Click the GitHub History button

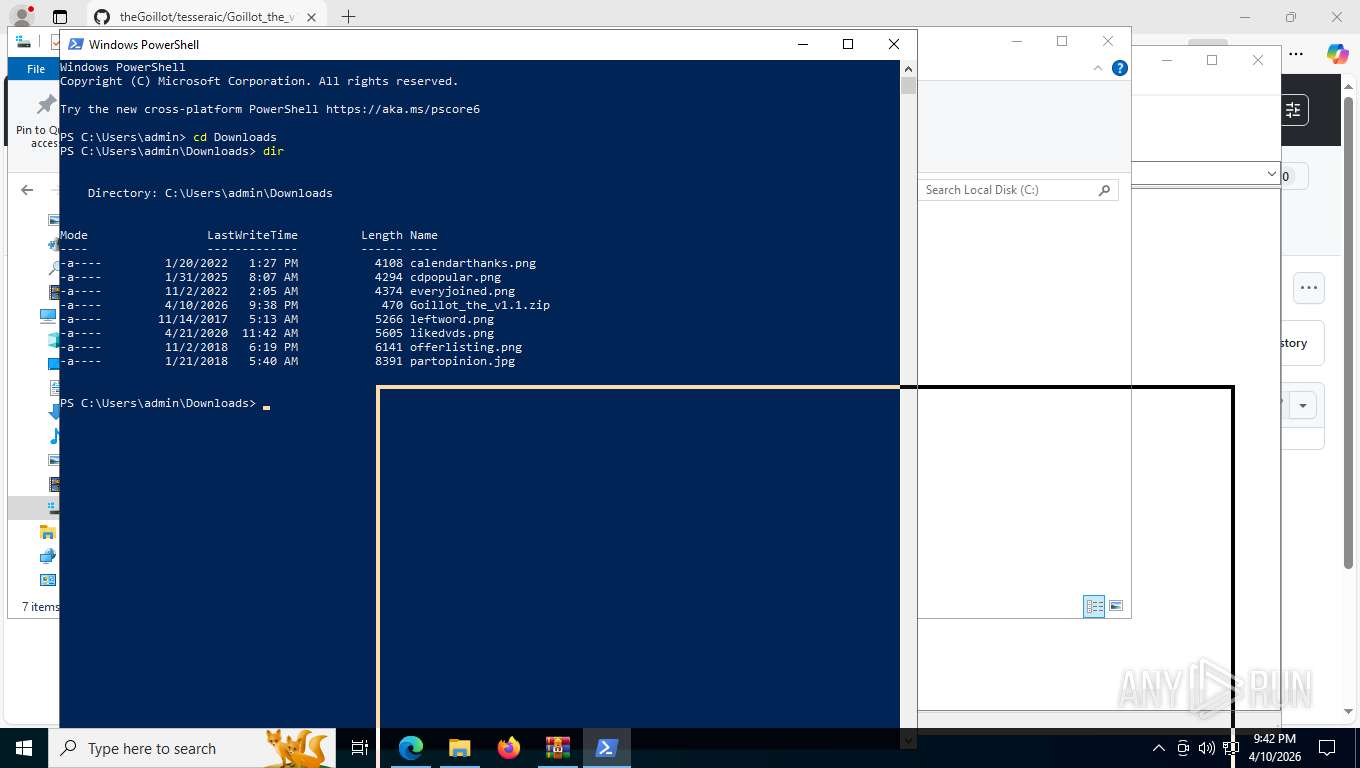coord(1300,343)
